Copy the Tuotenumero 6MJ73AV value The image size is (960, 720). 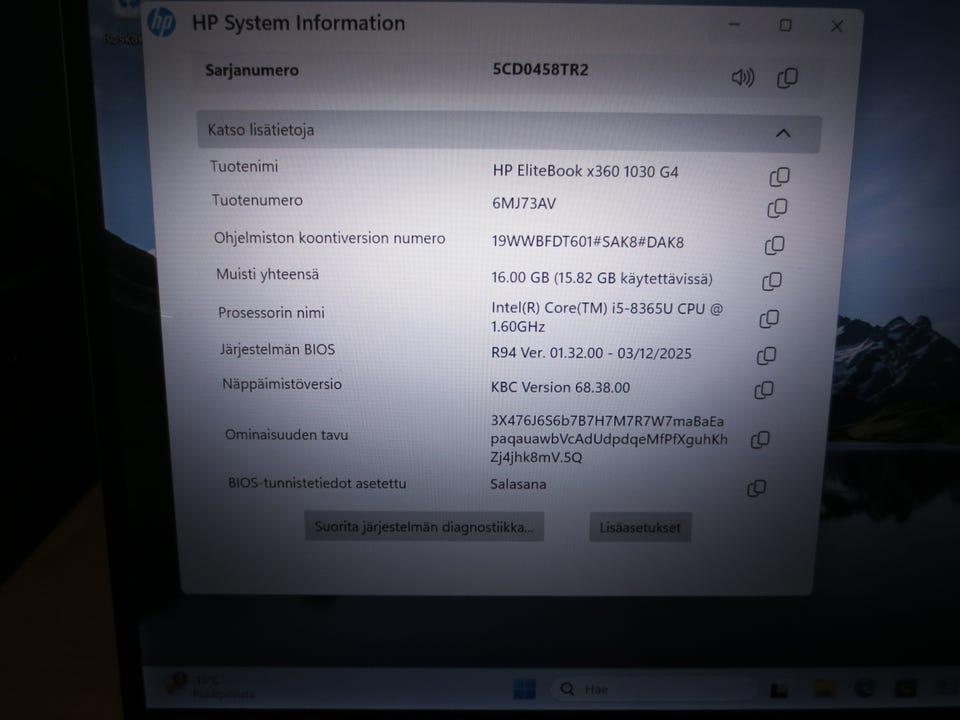pos(778,208)
